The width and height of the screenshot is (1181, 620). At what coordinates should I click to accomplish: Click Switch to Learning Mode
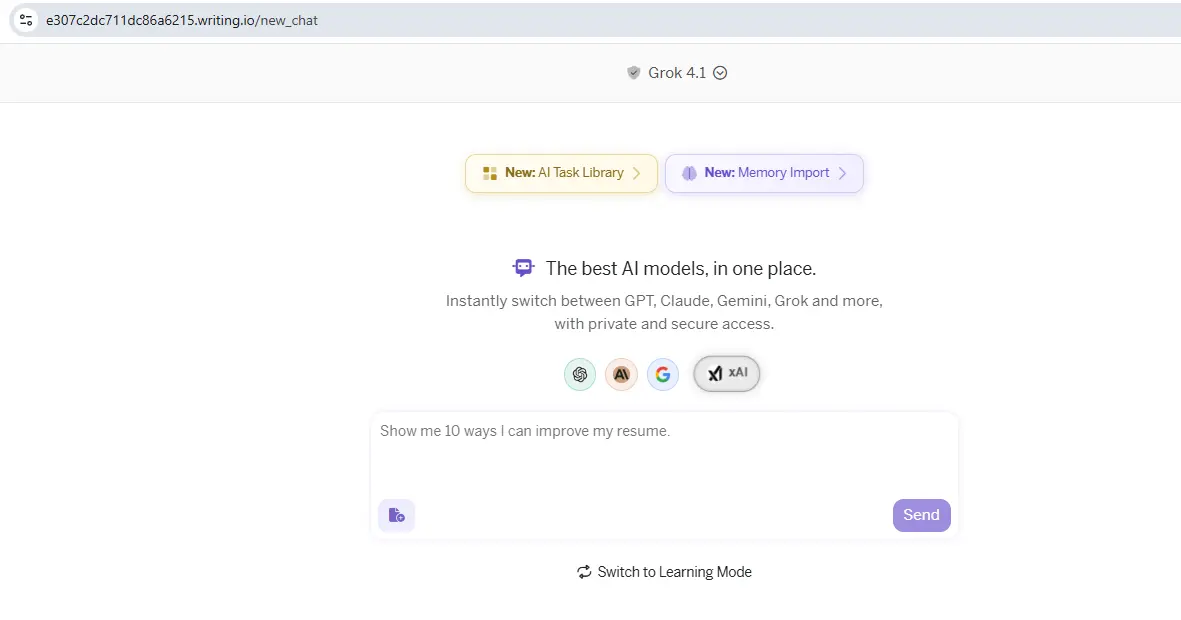coord(664,572)
